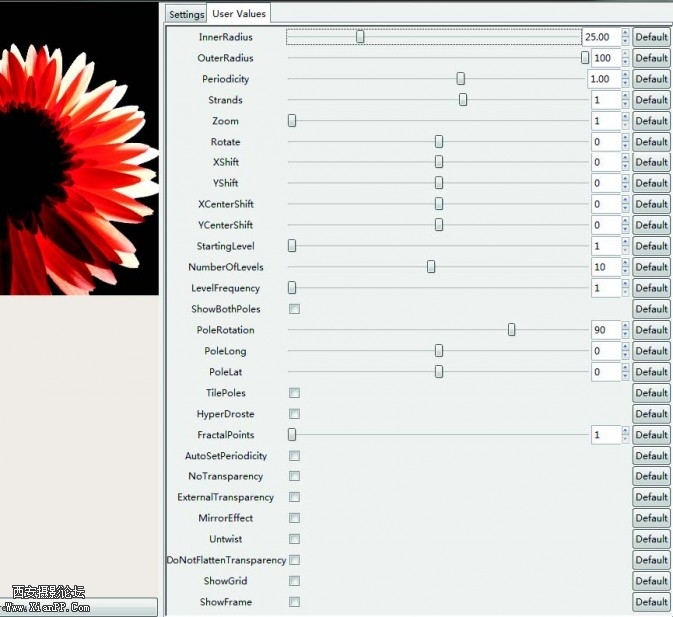Click the Zoom slider handle

[x=292, y=121]
